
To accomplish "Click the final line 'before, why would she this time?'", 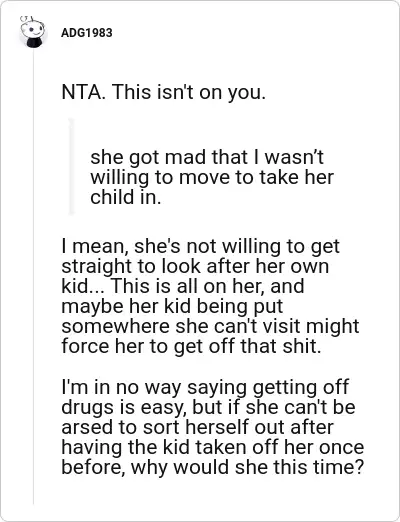I will [x=212, y=467].
